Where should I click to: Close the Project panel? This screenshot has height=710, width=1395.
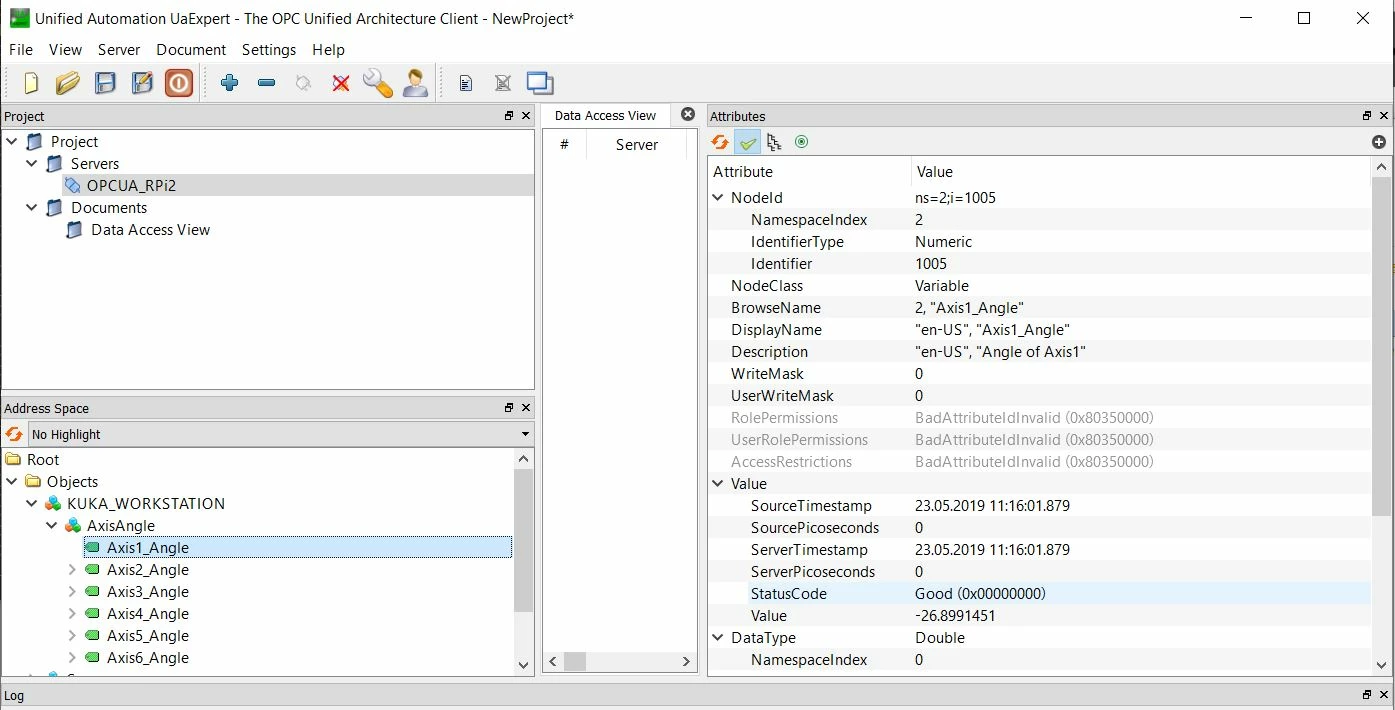[x=526, y=116]
